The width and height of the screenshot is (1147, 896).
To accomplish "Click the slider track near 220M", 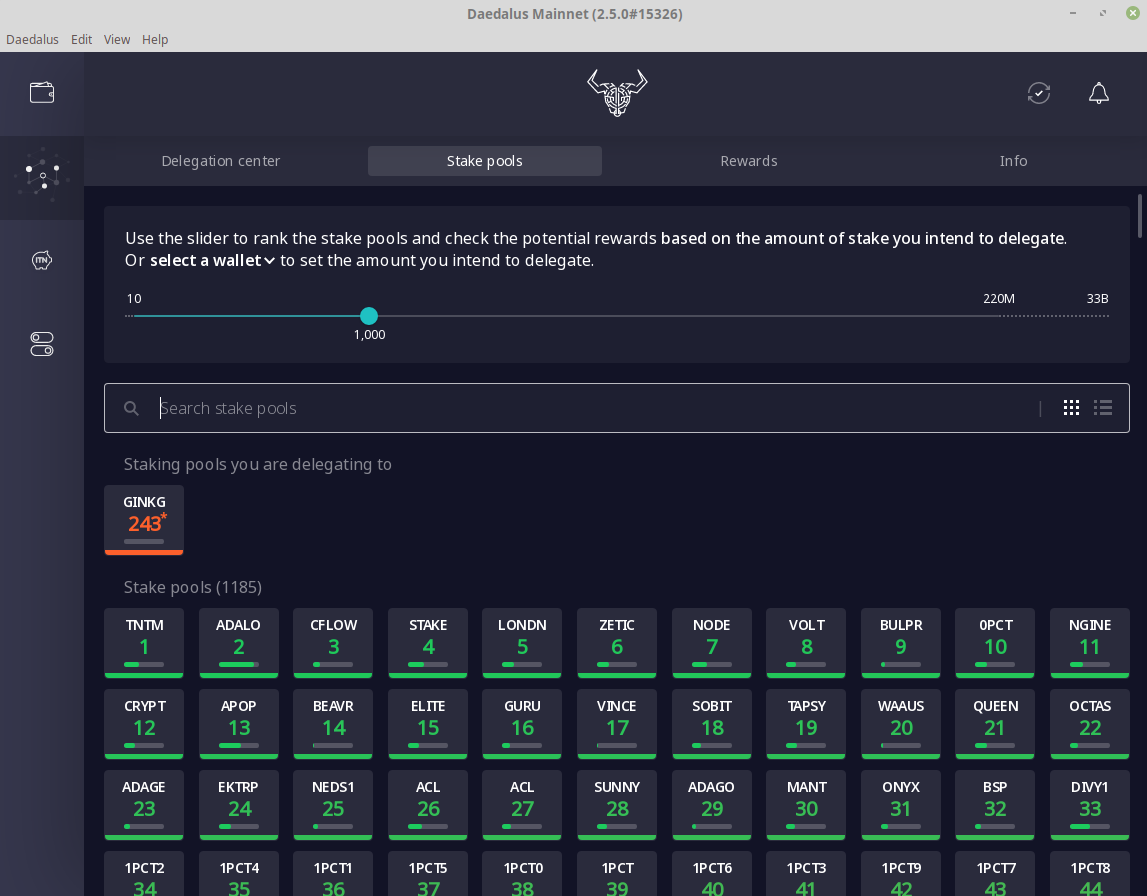I will (999, 316).
